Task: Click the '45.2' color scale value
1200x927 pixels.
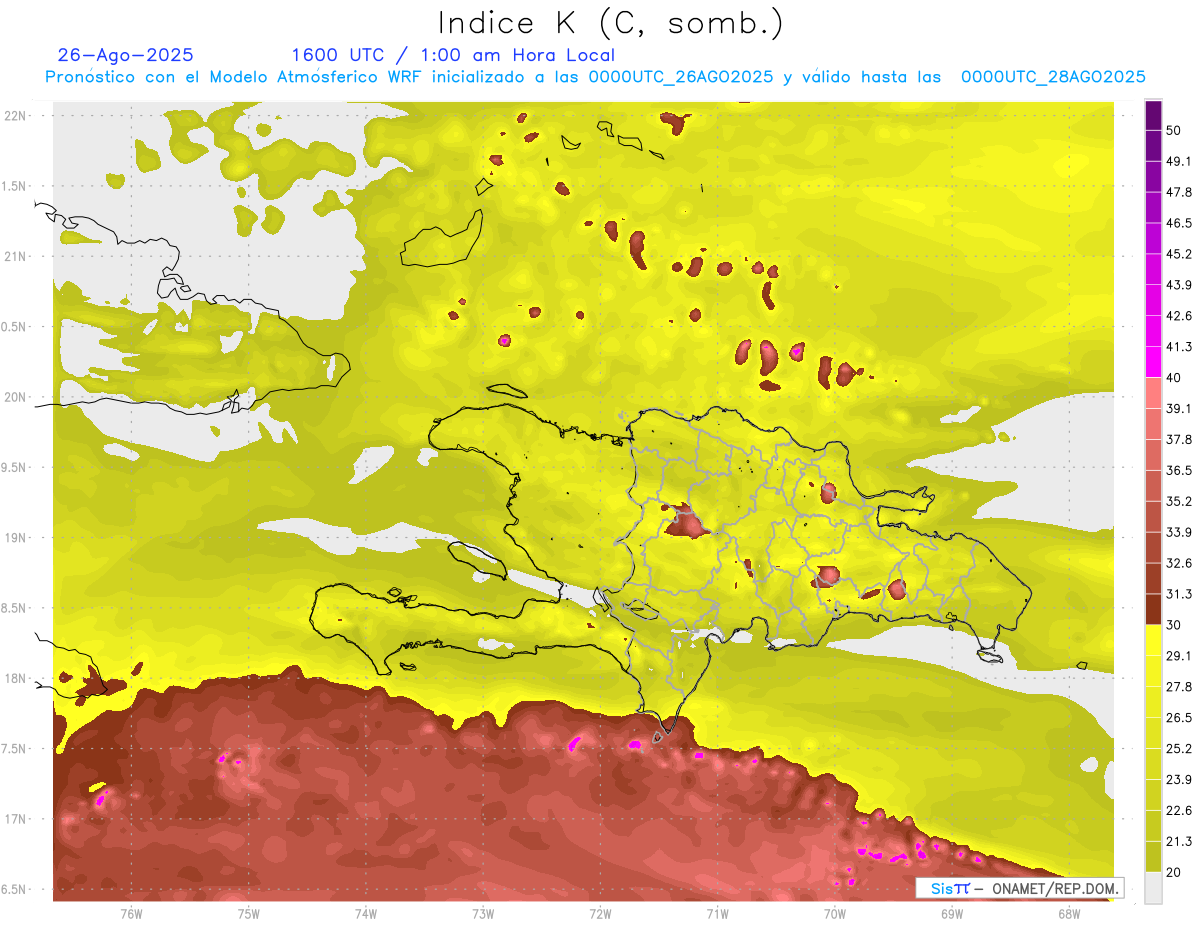Action: coord(1178,255)
